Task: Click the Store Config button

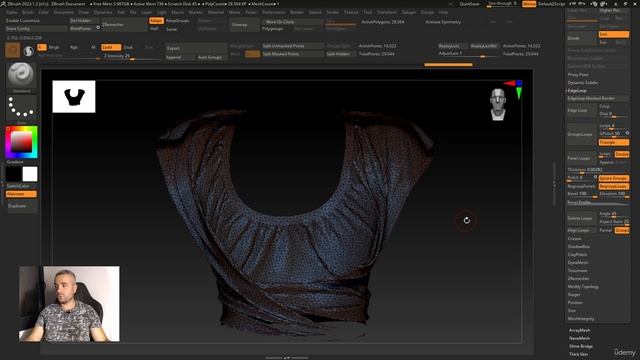Action: point(36,29)
